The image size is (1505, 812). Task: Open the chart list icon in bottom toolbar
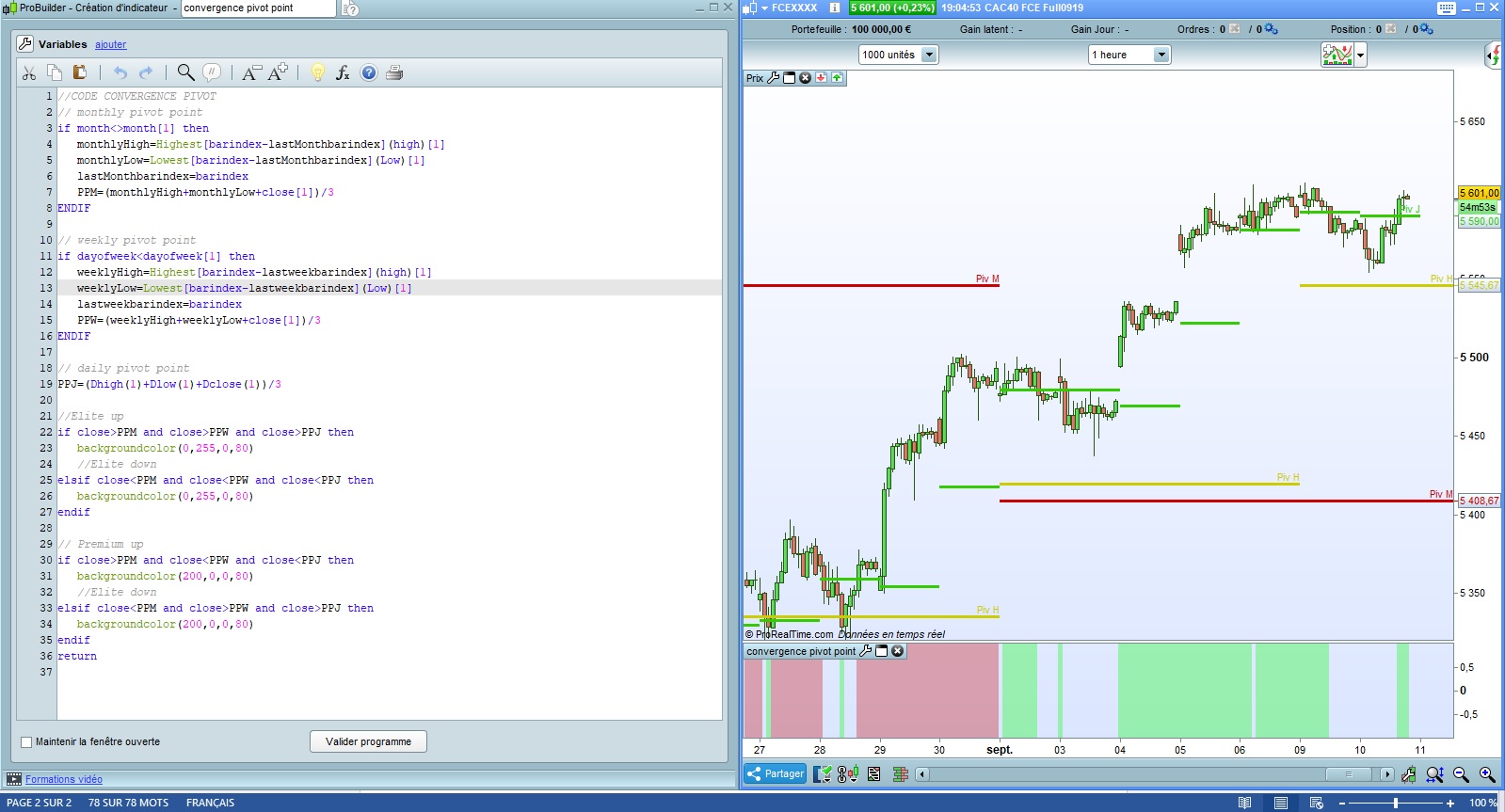pyautogui.click(x=874, y=773)
